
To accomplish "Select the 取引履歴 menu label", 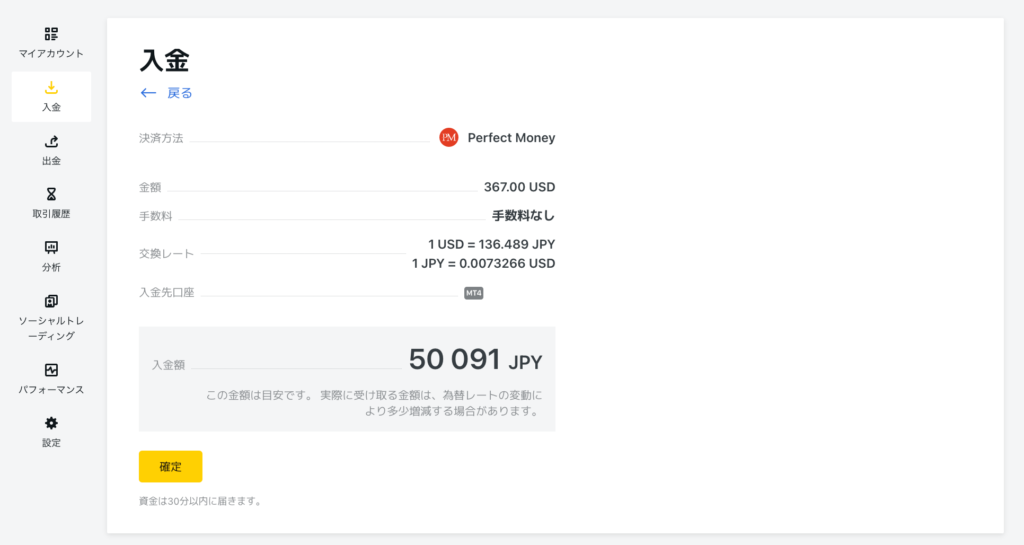I will point(51,213).
